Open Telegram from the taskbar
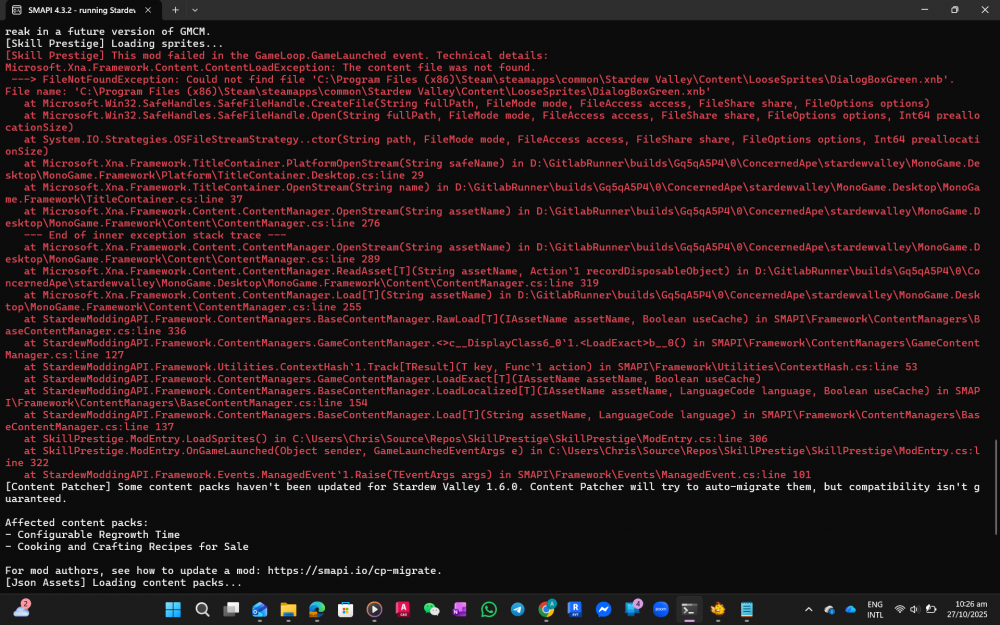This screenshot has height=625, width=1000. pyautogui.click(x=518, y=609)
